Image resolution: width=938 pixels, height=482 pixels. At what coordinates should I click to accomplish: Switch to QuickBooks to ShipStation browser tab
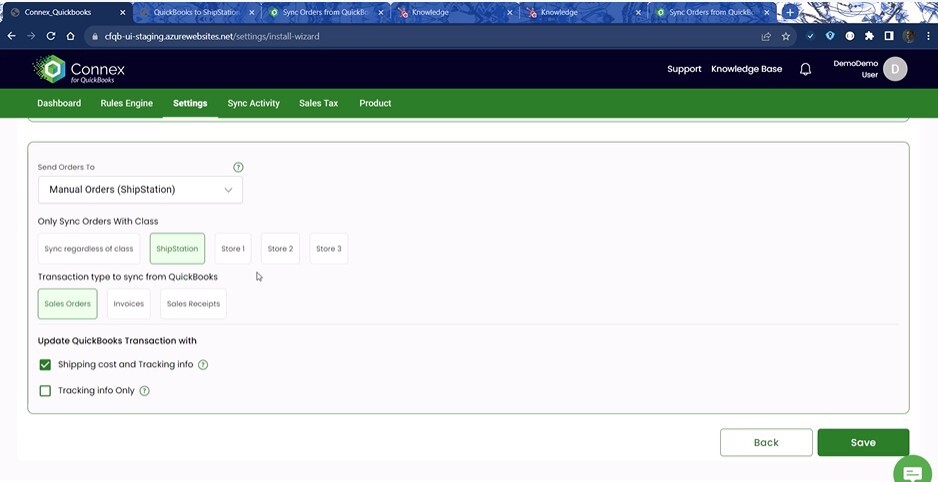pyautogui.click(x=196, y=12)
